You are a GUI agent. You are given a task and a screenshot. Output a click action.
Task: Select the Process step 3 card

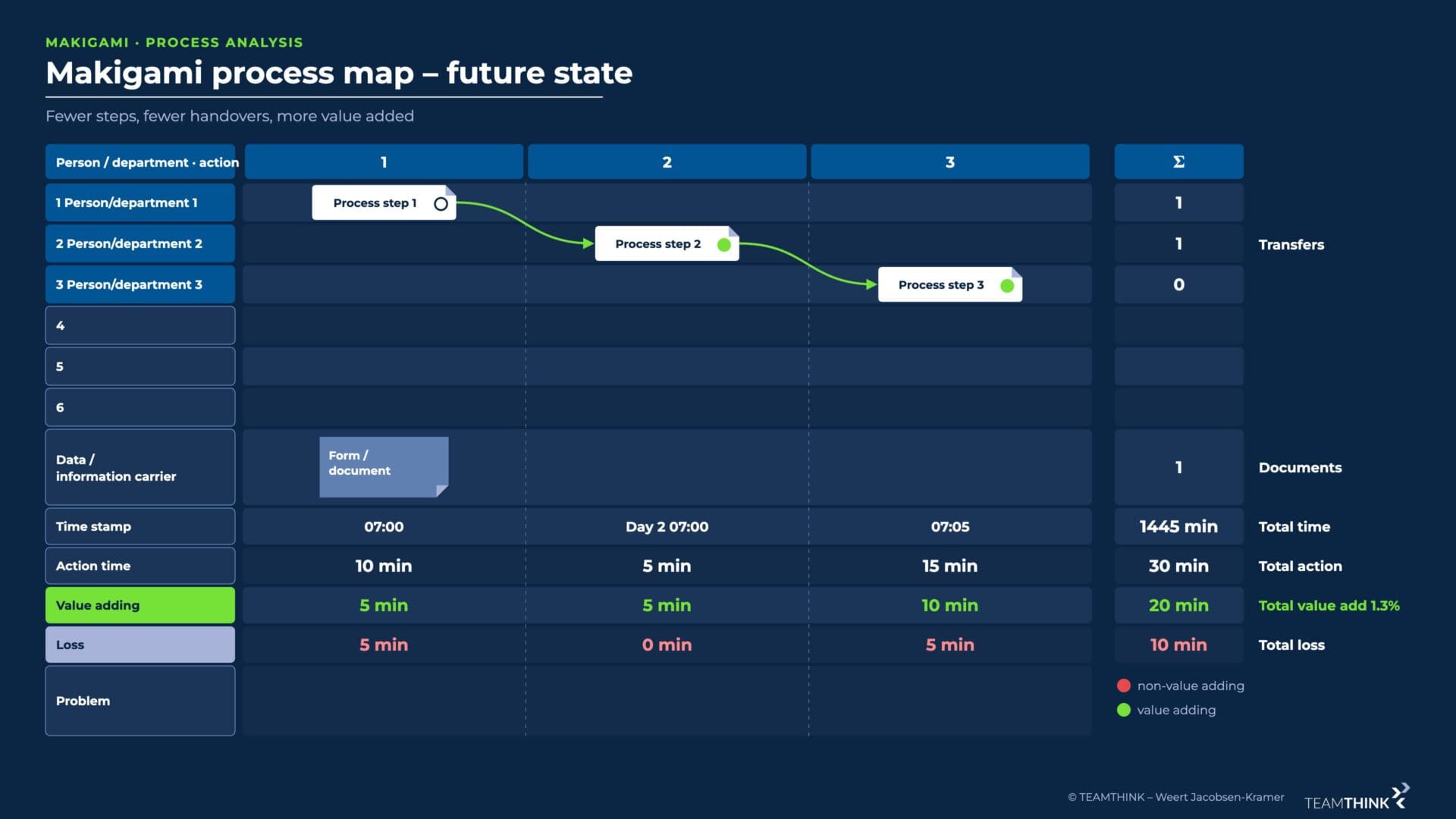point(950,285)
